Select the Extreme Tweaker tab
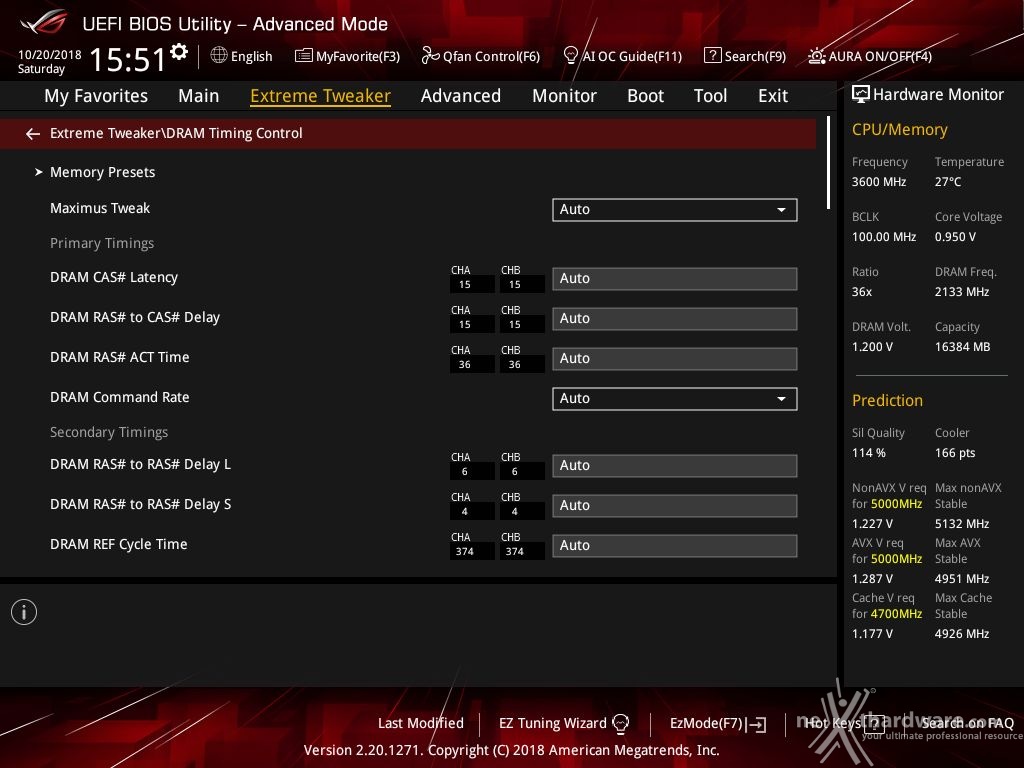Screen dimensions: 1024x768 (x=320, y=96)
